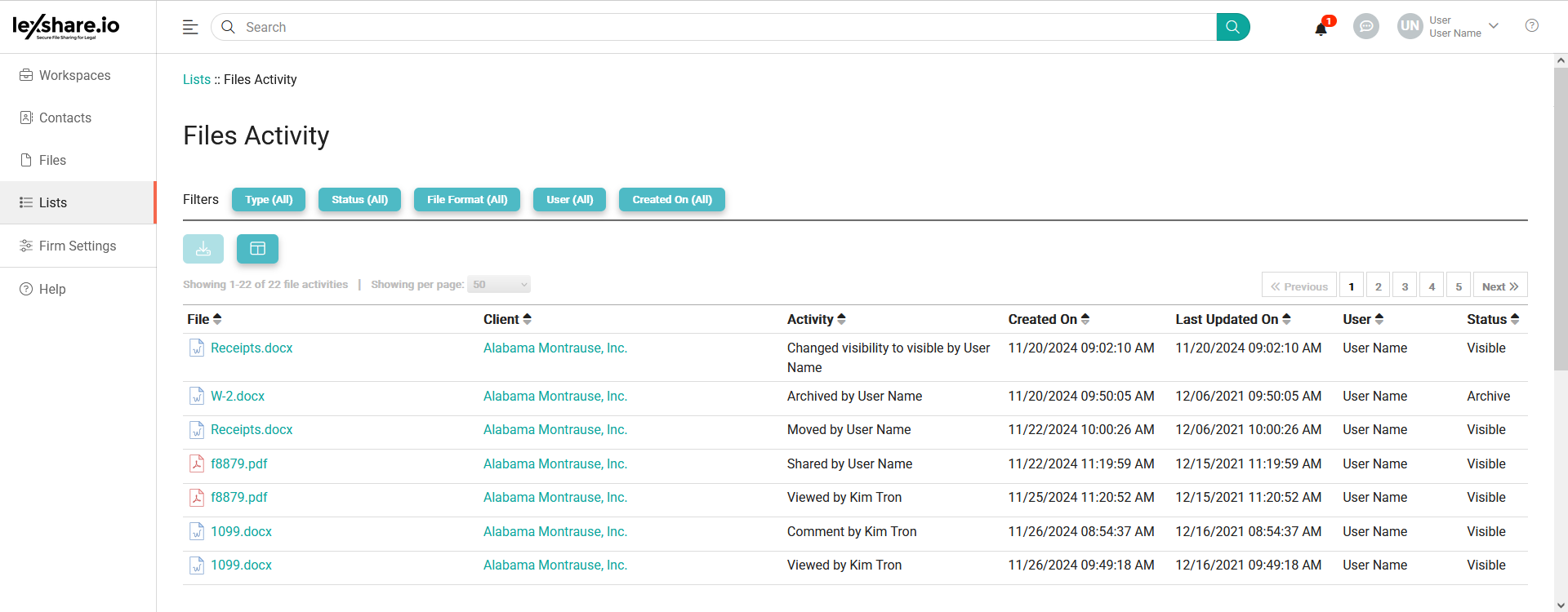Click the vertical page scrollbar

[x=1561, y=220]
